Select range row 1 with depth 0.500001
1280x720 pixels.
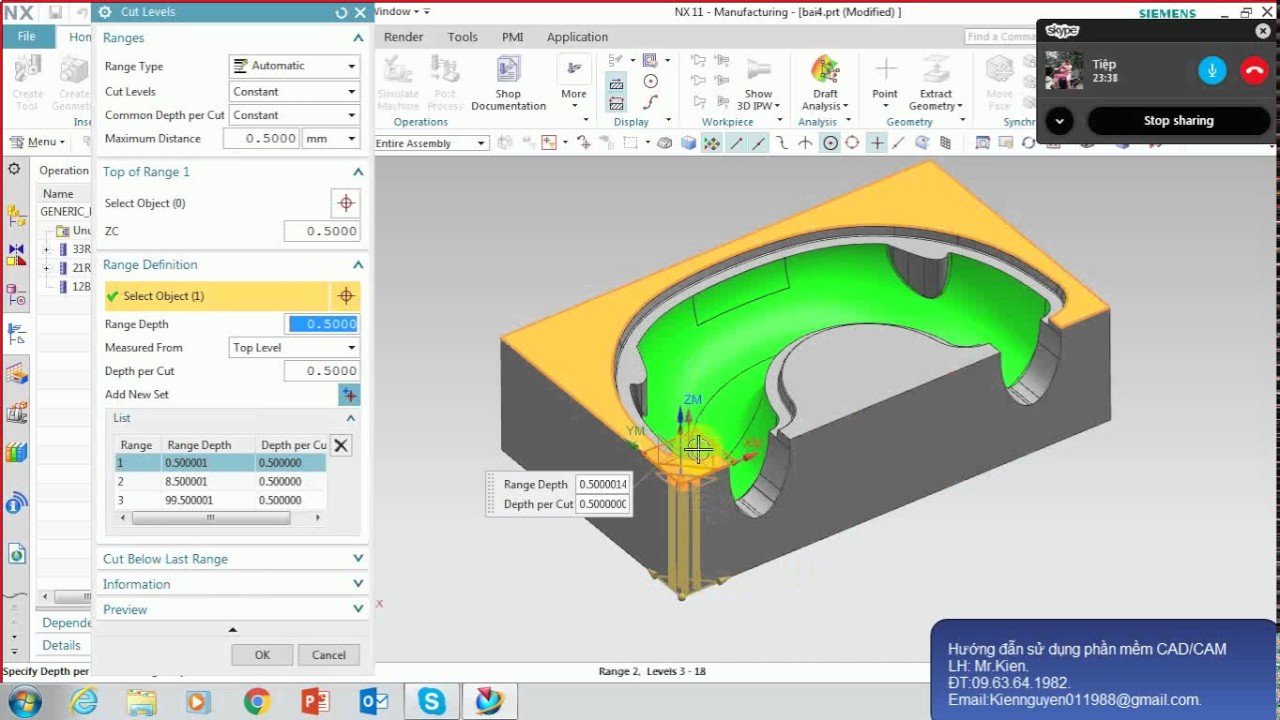click(221, 463)
